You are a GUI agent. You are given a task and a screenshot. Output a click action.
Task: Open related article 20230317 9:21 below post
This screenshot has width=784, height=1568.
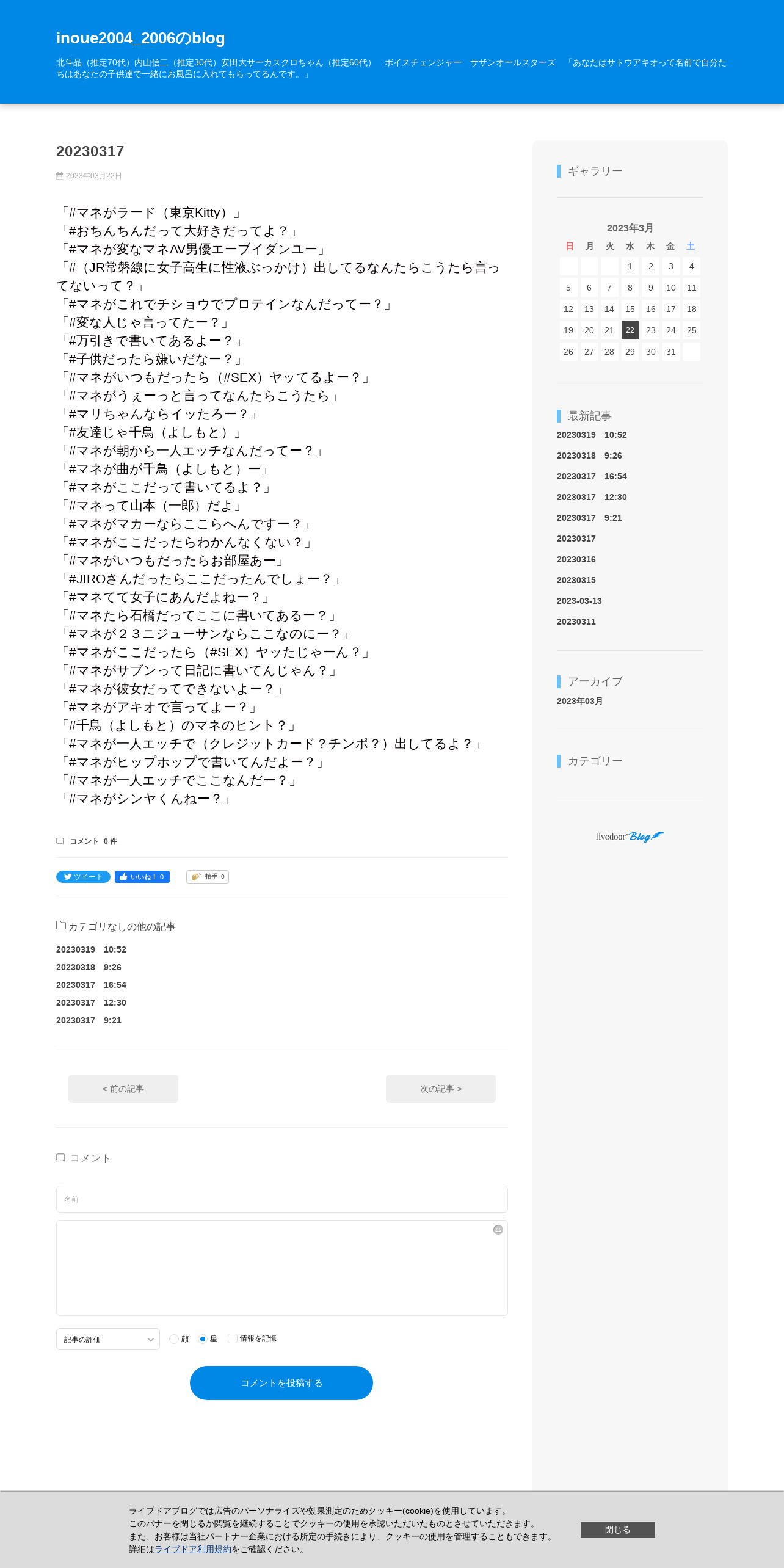click(x=89, y=1020)
